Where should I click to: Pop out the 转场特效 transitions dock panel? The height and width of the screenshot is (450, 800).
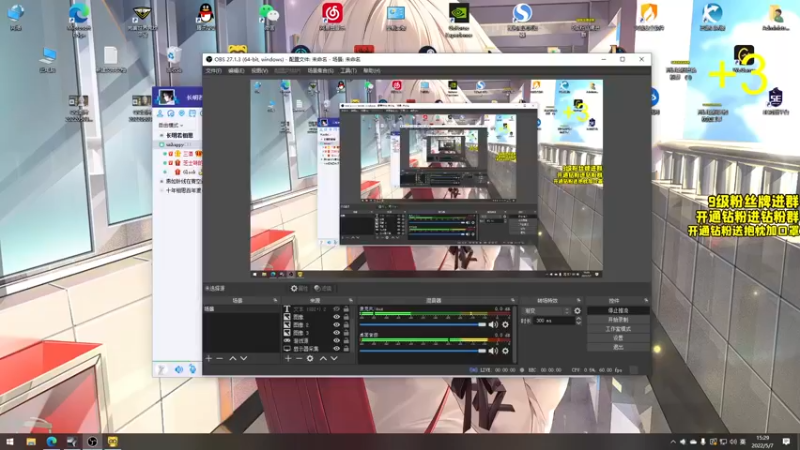[x=579, y=301]
